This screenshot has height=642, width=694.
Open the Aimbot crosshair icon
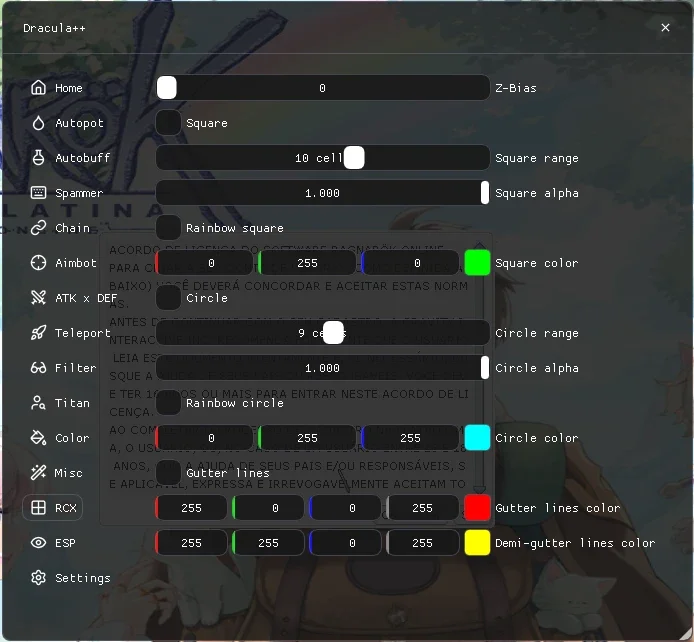[x=39, y=263]
